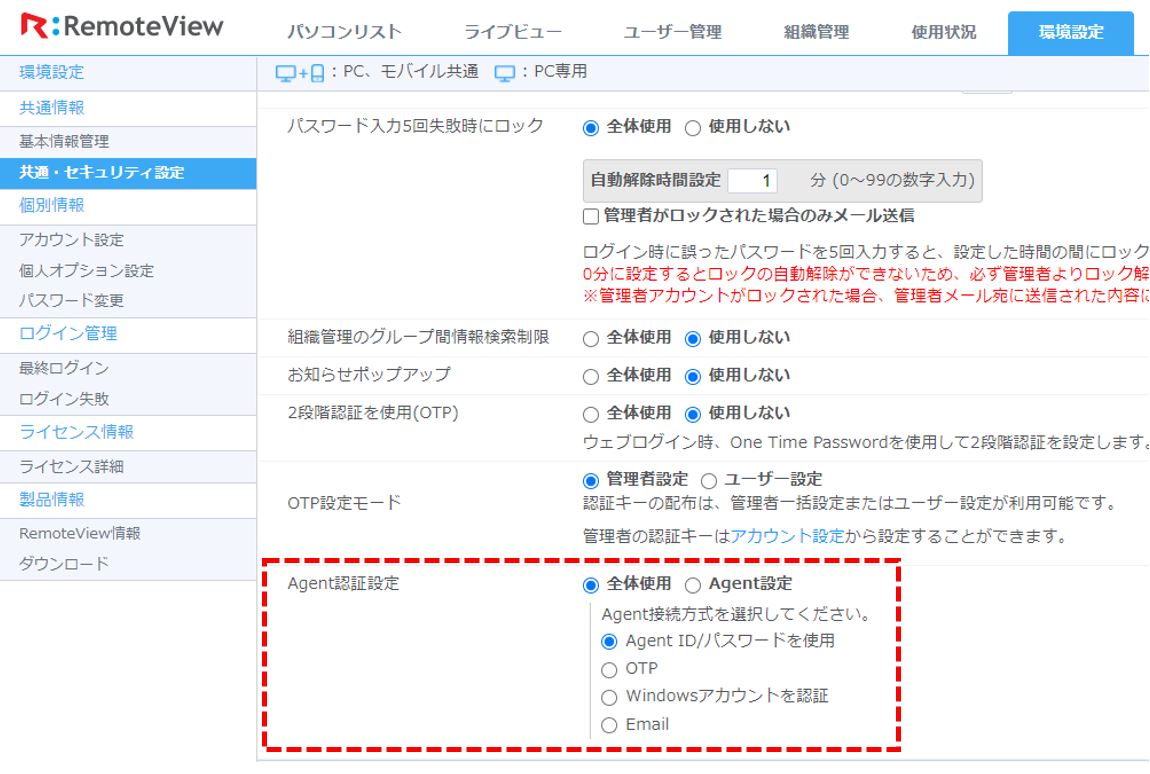Click the ライセンス情報 section heading
The width and height of the screenshot is (1150, 774).
pos(76,432)
